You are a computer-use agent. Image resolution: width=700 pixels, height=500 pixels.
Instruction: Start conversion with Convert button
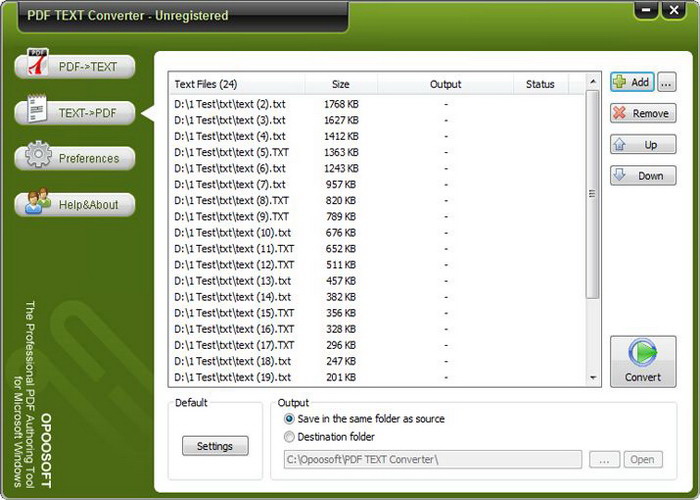(x=643, y=362)
